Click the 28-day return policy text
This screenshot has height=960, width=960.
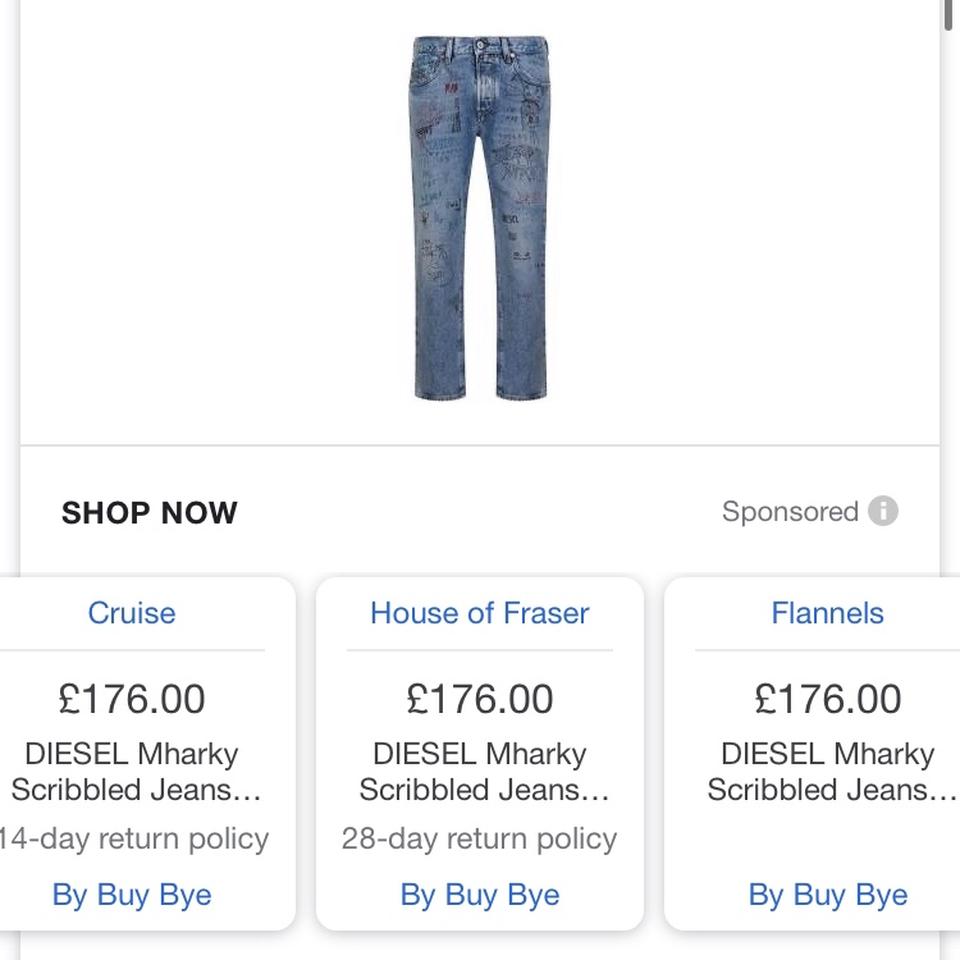click(x=480, y=838)
